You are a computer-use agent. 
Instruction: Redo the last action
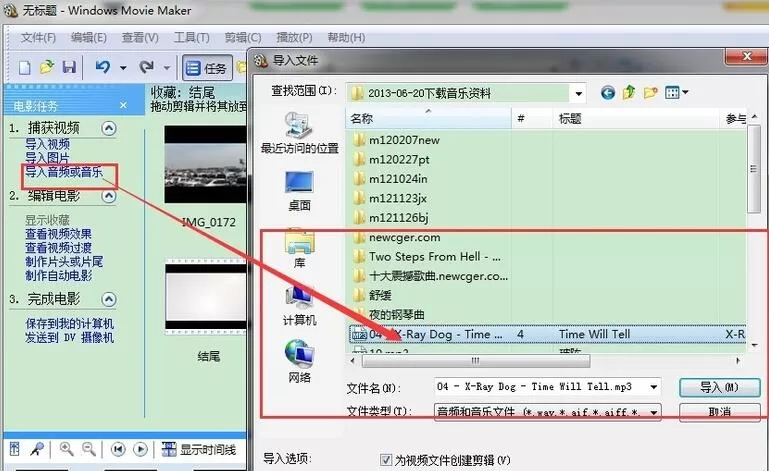click(x=146, y=67)
